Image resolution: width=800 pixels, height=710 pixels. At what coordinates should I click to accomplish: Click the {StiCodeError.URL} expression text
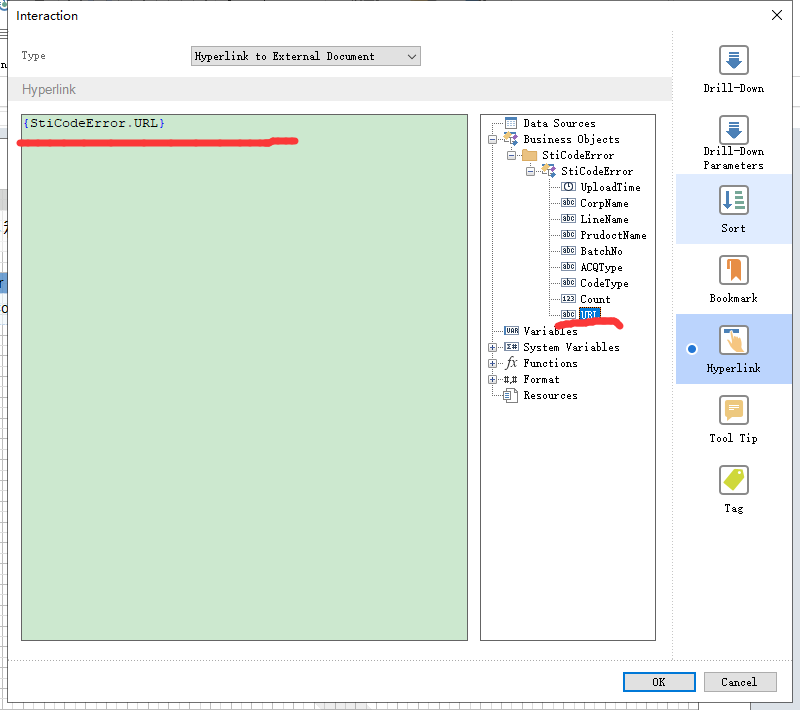point(94,123)
